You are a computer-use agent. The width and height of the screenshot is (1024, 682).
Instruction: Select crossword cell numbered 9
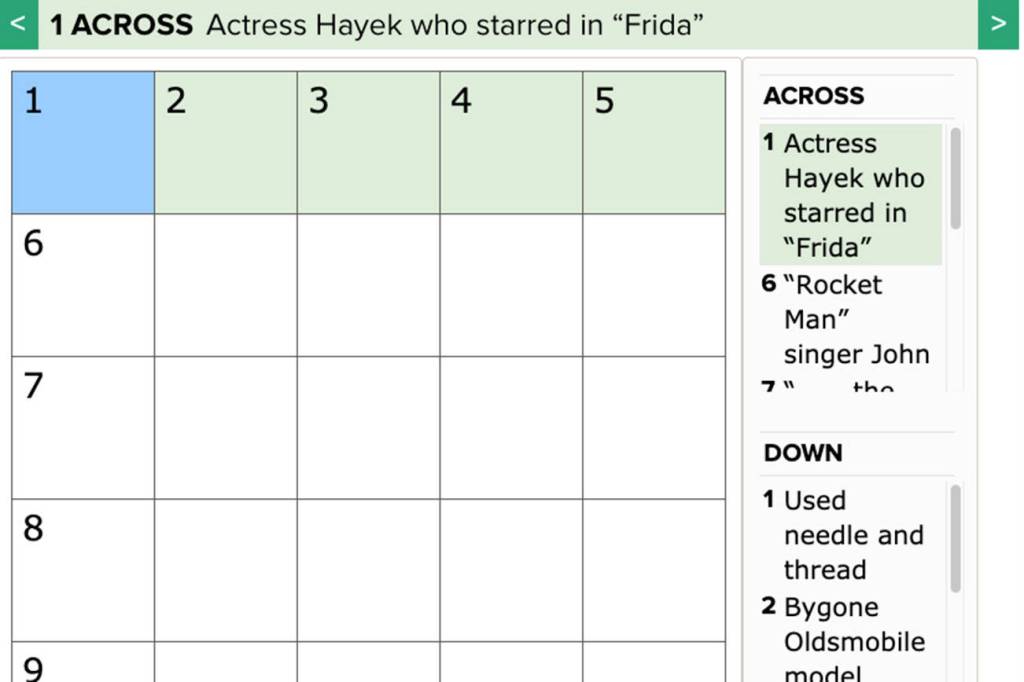pos(83,664)
